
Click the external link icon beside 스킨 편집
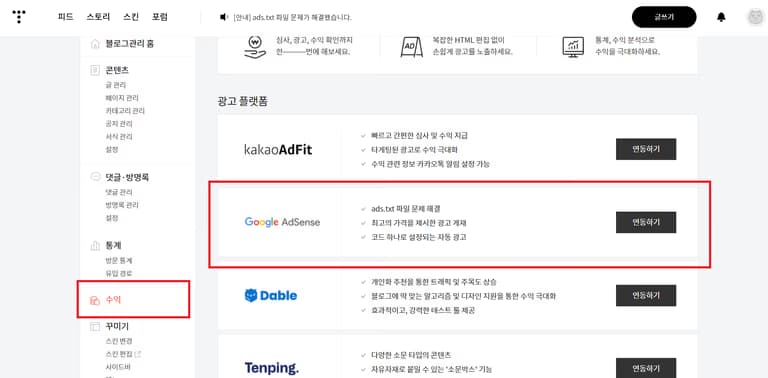tap(138, 354)
